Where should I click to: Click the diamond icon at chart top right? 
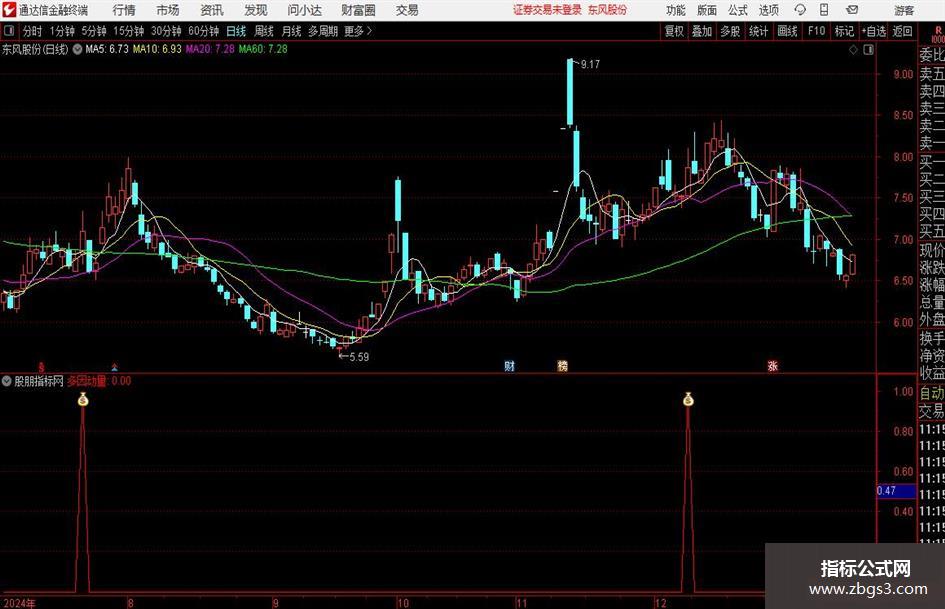pos(853,50)
